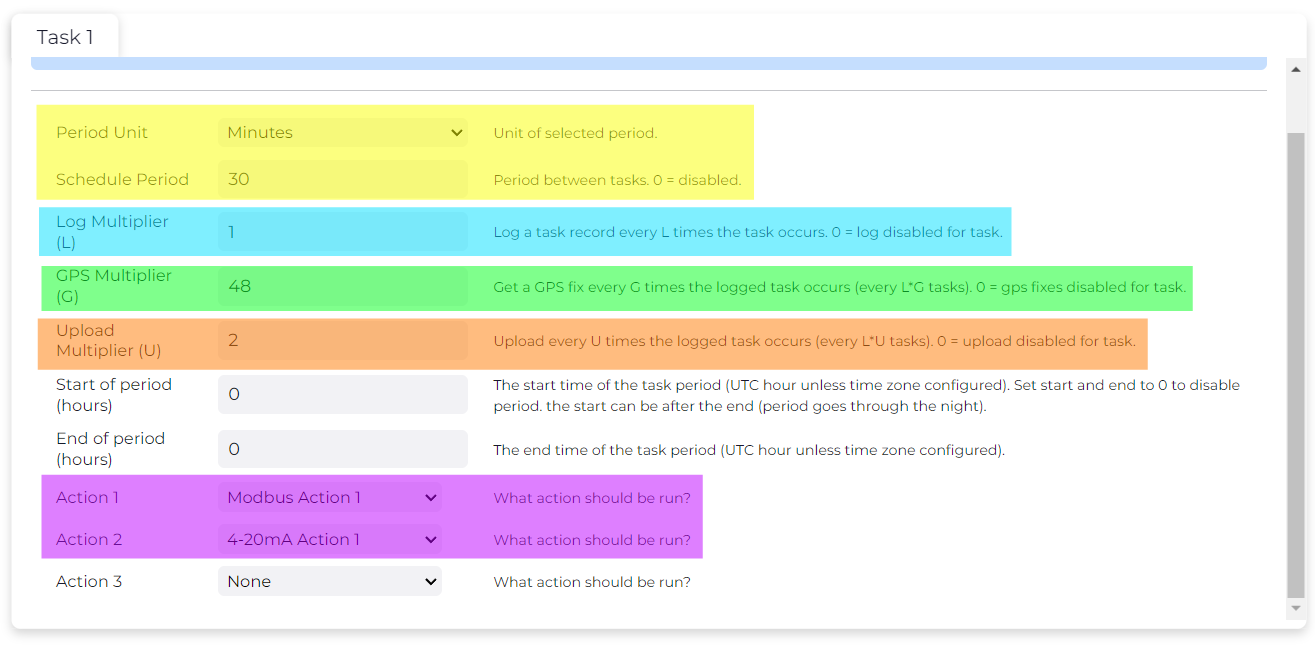Expand the Action 1 dropdown
Viewport: 1315px width, 646px height.
click(x=329, y=497)
